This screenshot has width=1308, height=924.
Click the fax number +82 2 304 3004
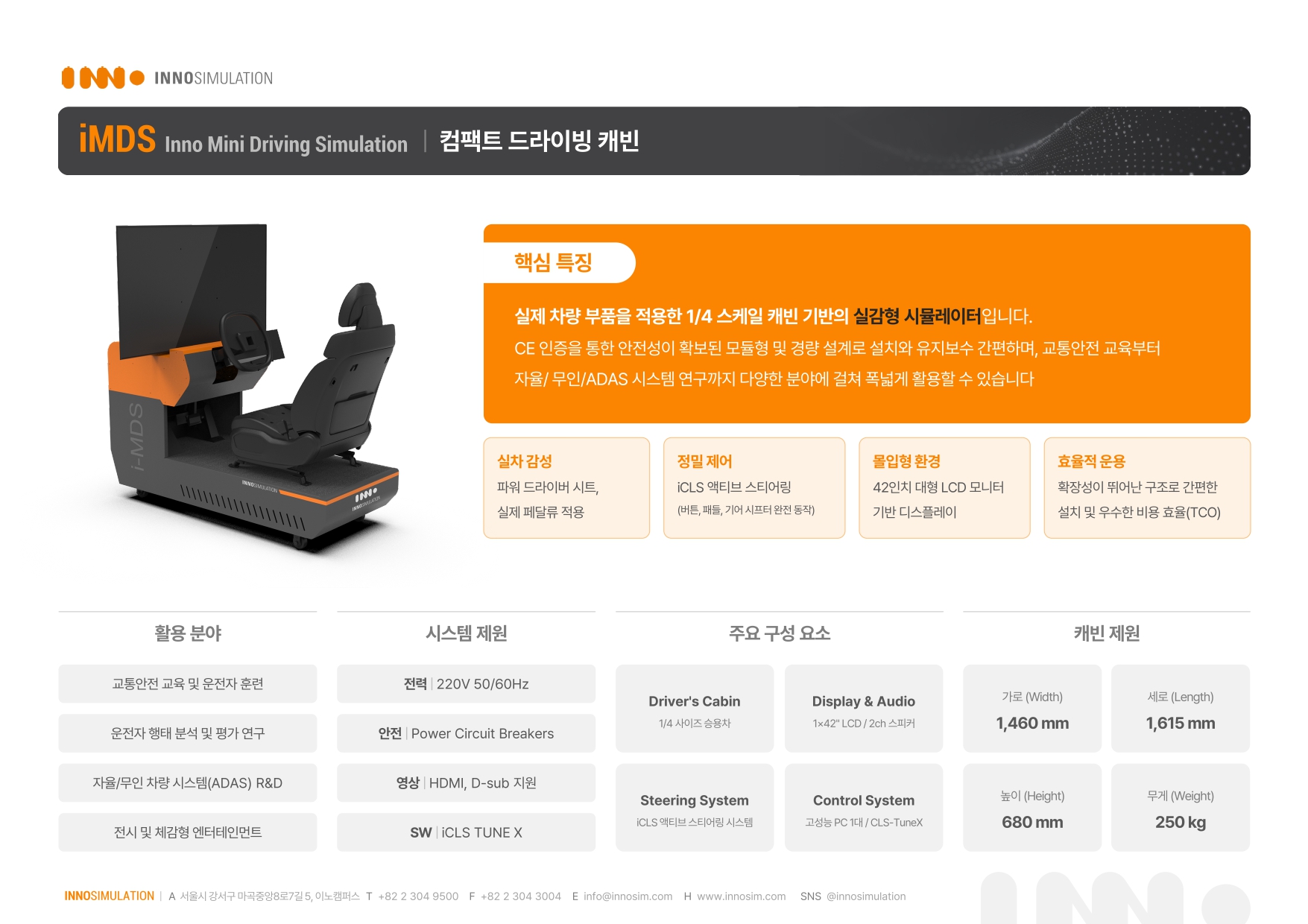(x=521, y=896)
